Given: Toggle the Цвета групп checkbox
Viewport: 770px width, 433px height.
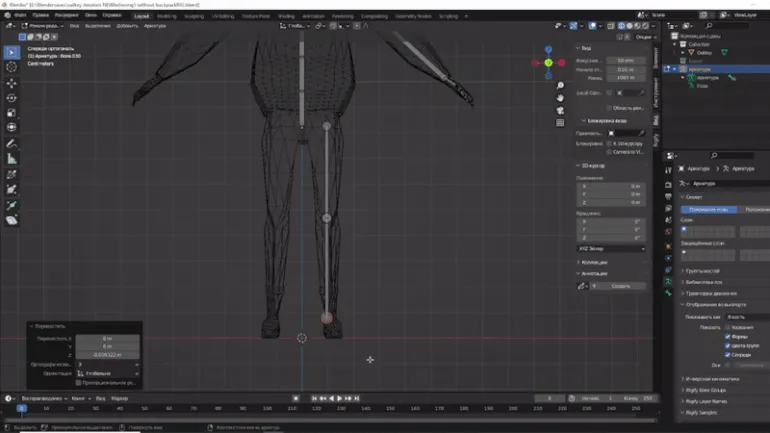Looking at the screenshot, I should pyautogui.click(x=728, y=345).
